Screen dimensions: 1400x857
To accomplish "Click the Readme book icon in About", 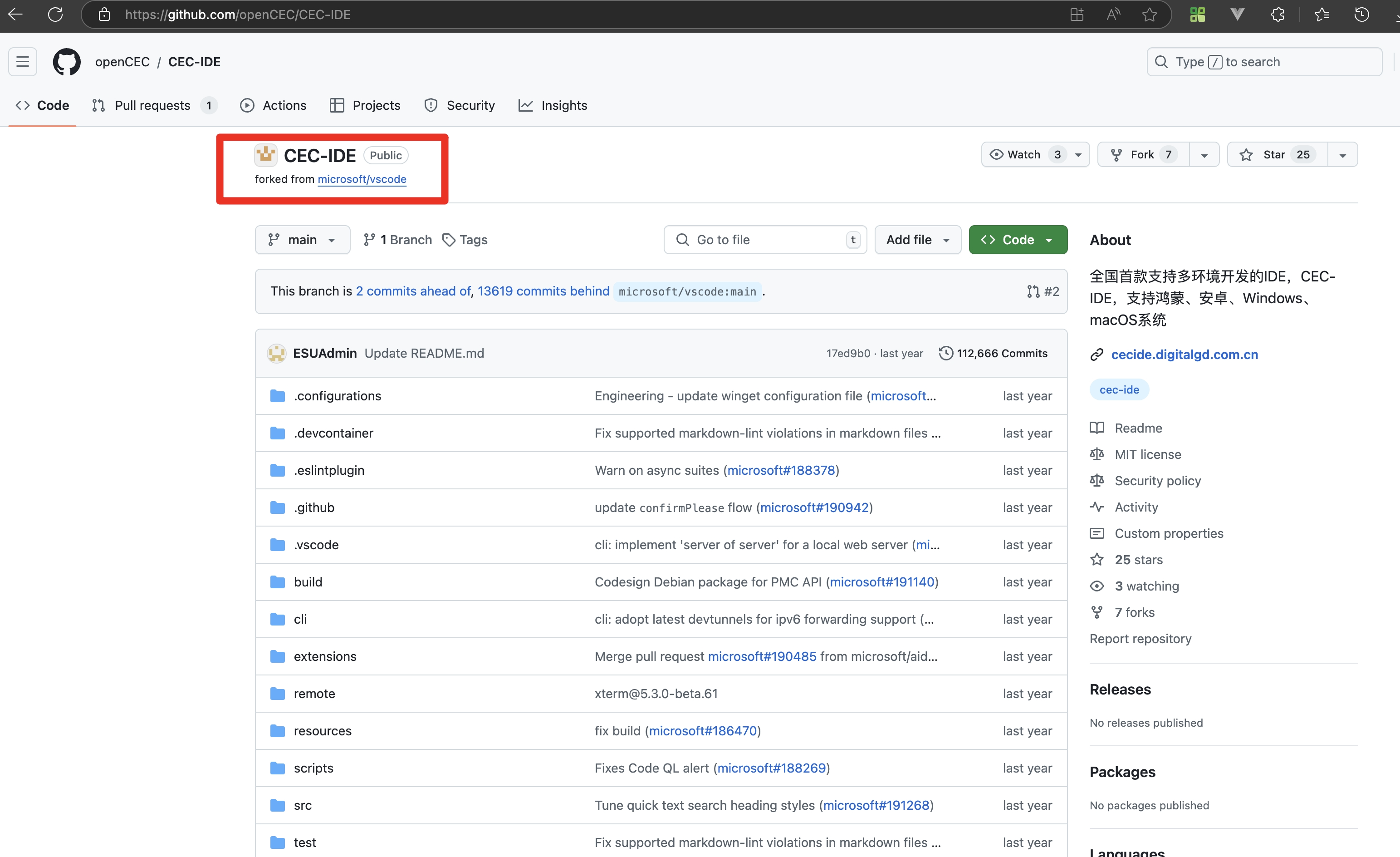I will 1097,428.
